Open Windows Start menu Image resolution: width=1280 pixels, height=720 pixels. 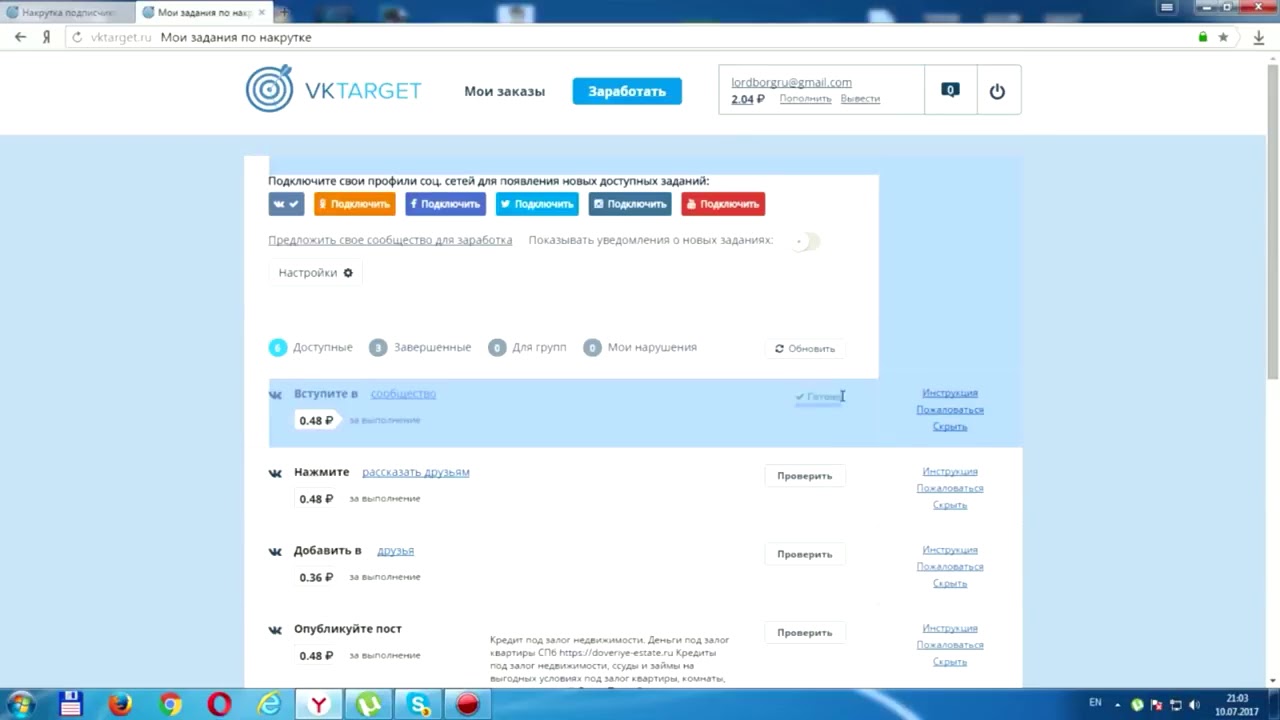[21, 704]
